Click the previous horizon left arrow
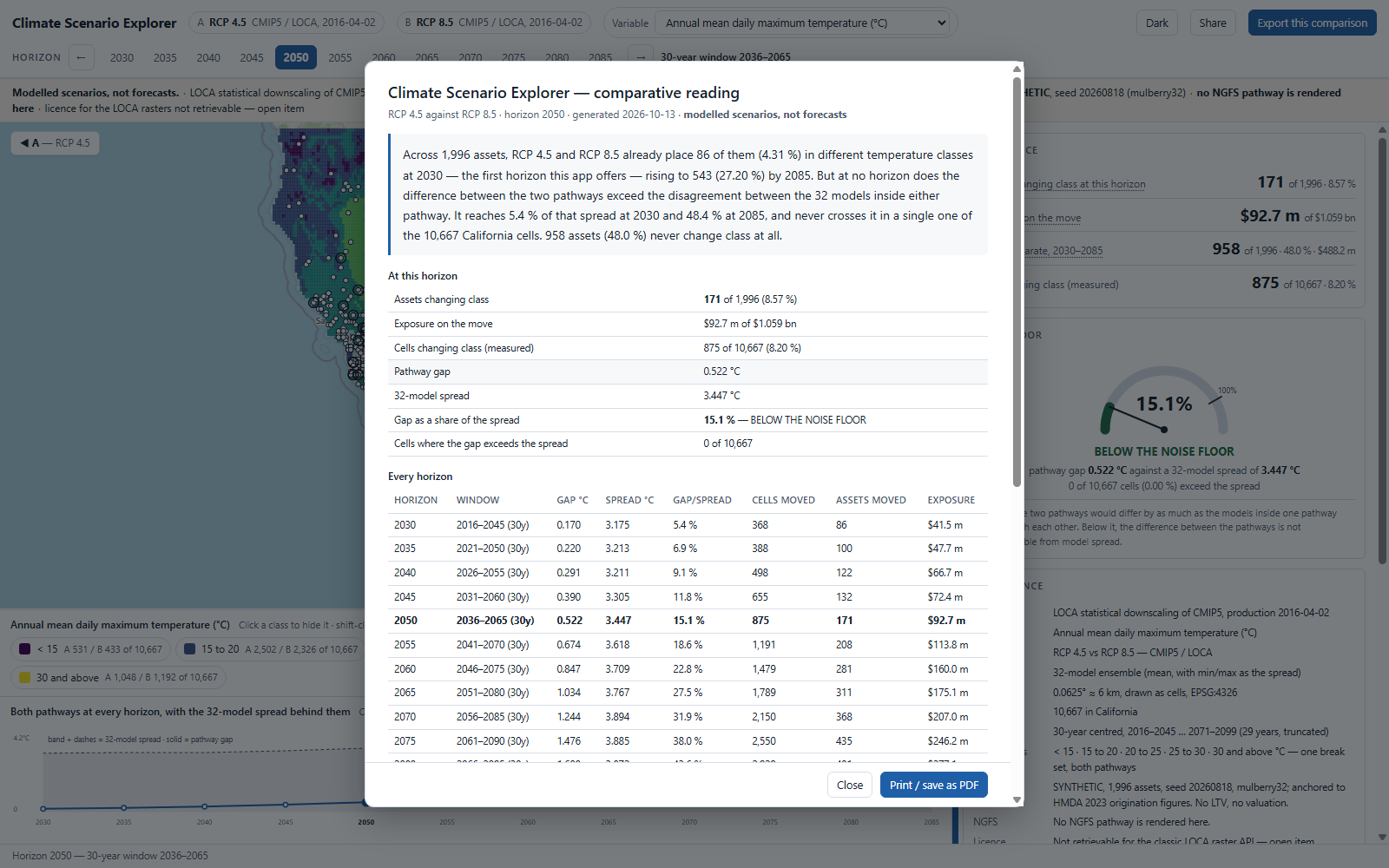This screenshot has height=868, width=1389. tap(81, 57)
